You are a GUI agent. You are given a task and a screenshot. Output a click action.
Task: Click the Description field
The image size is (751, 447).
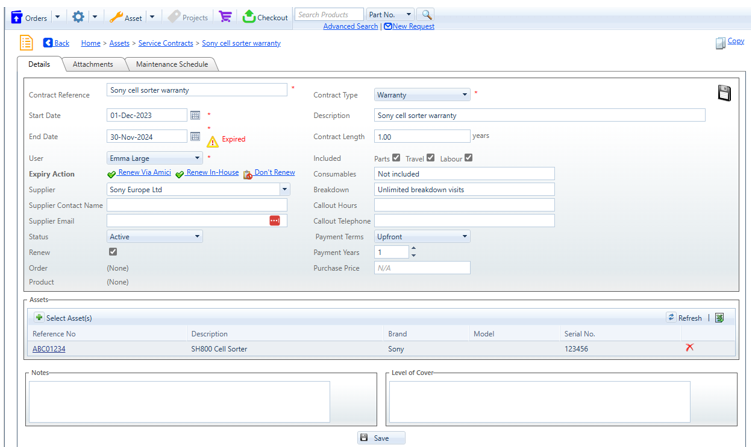click(540, 115)
